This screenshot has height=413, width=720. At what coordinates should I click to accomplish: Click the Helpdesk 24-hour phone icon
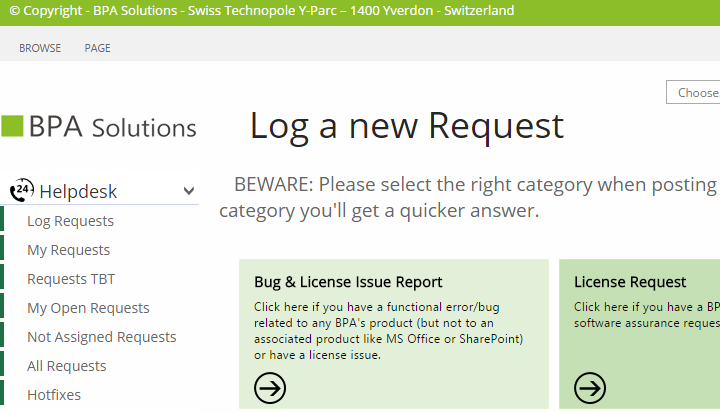[22, 190]
